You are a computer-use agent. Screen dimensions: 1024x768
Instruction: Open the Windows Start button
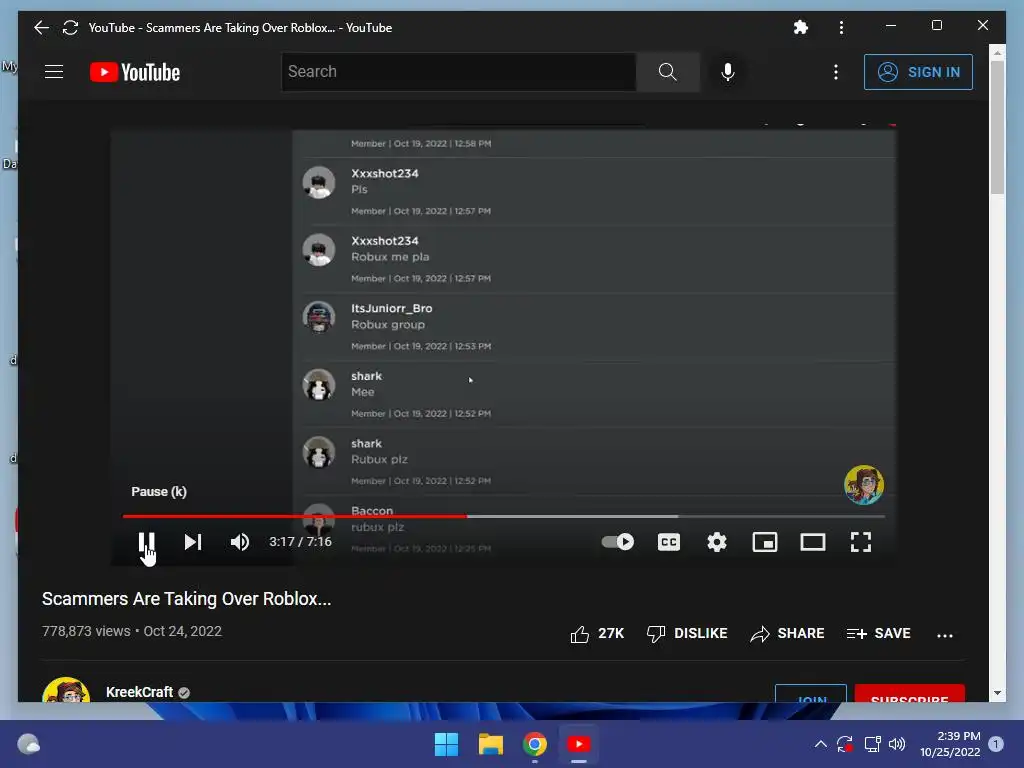(x=447, y=744)
